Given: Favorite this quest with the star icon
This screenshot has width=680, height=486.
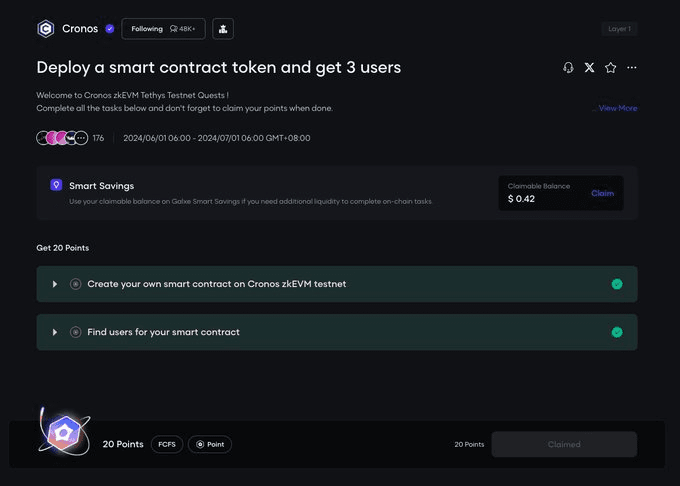Looking at the screenshot, I should coord(611,68).
